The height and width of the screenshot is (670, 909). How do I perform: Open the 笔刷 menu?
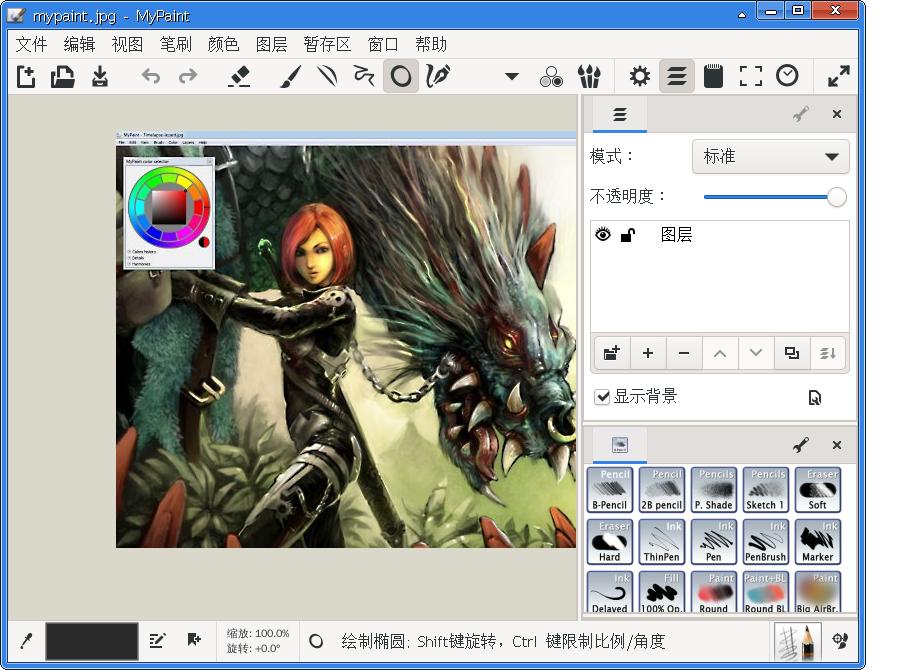coord(175,44)
